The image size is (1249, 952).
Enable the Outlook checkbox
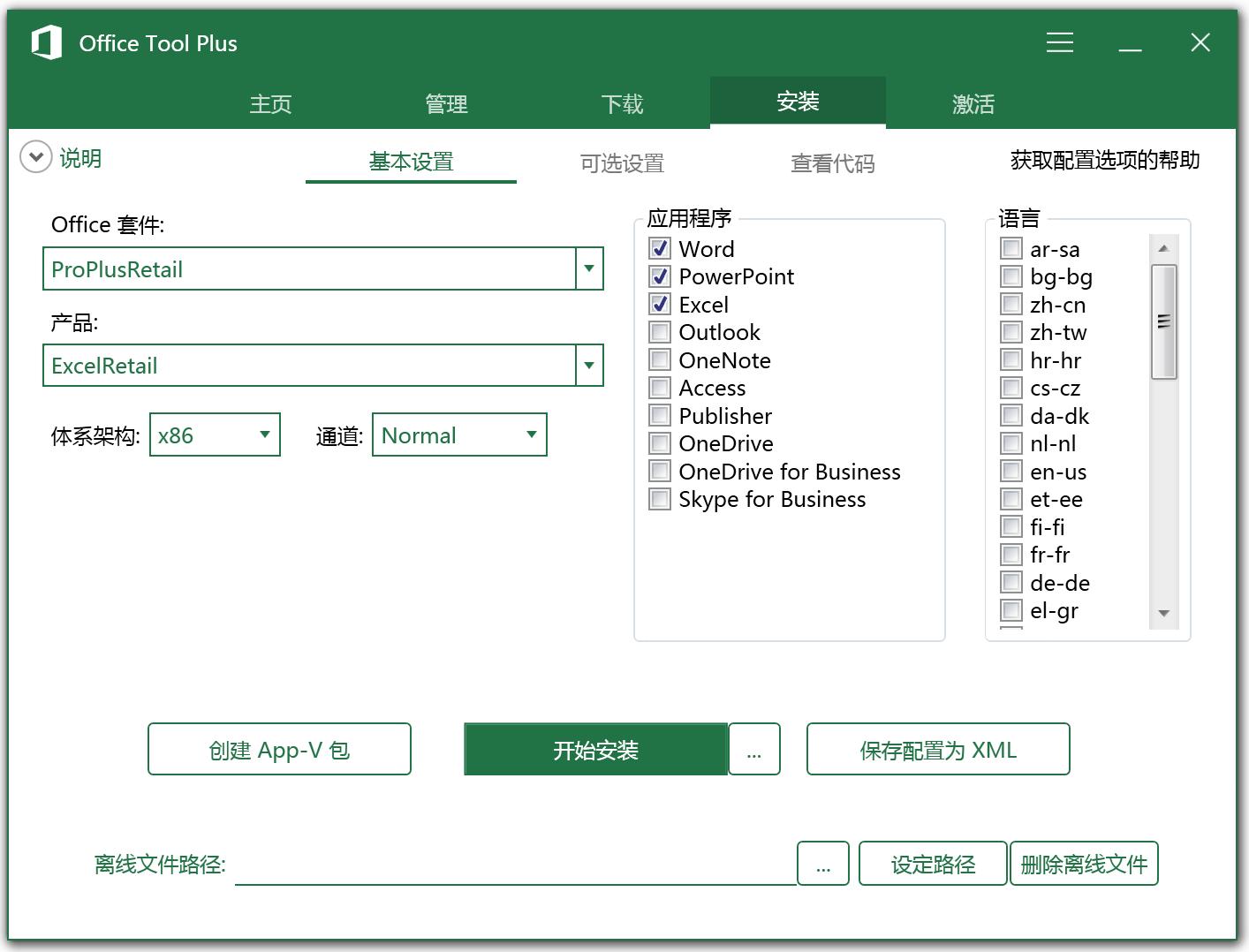(x=659, y=332)
